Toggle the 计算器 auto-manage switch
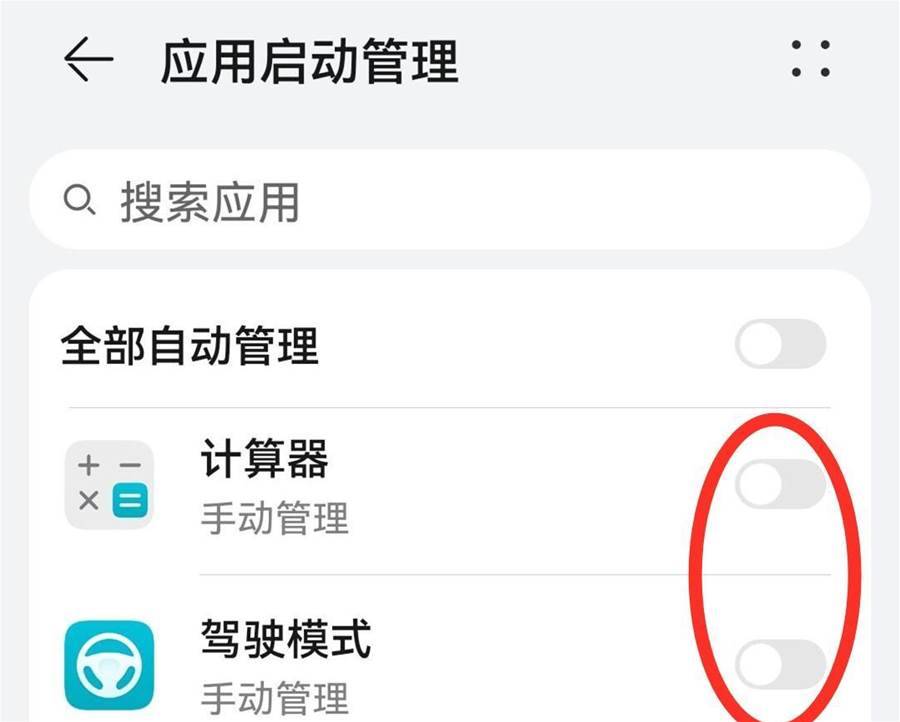Screen dimensions: 900x722 [x=781, y=484]
